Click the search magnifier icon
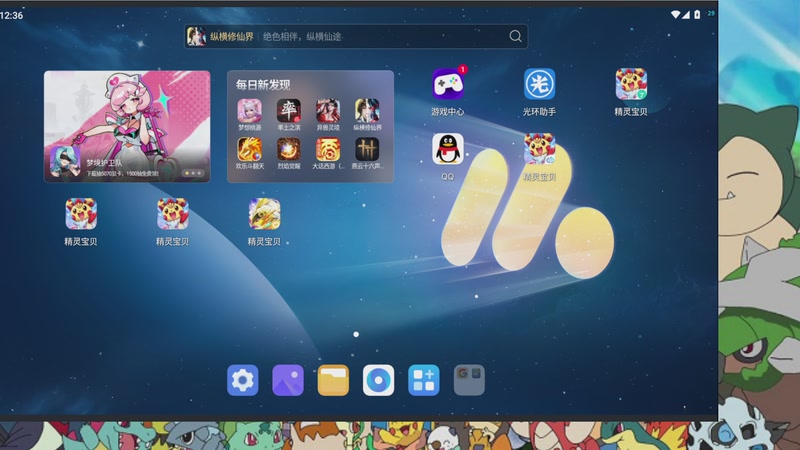 coord(516,36)
